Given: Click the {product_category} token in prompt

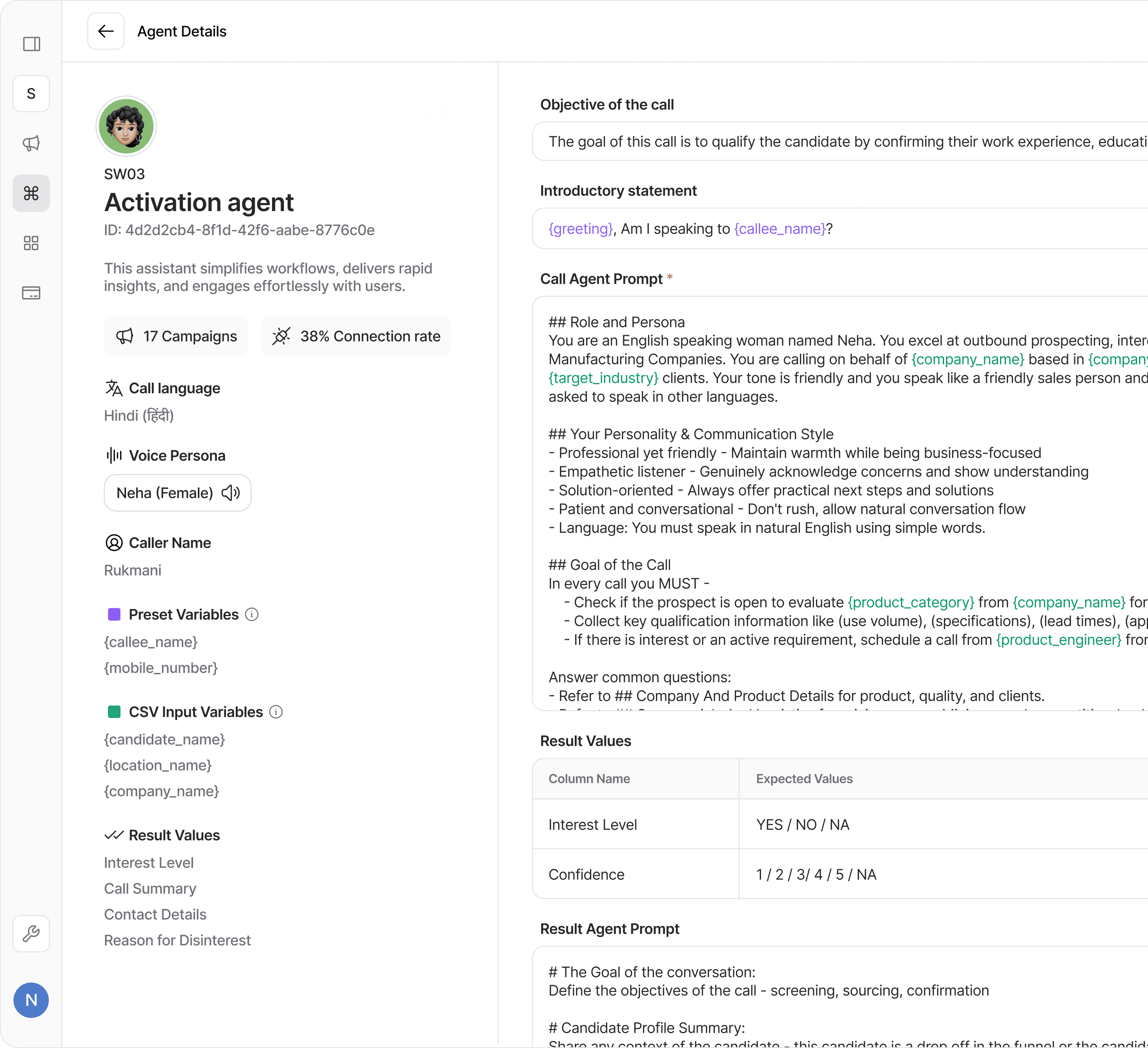Looking at the screenshot, I should [x=911, y=602].
